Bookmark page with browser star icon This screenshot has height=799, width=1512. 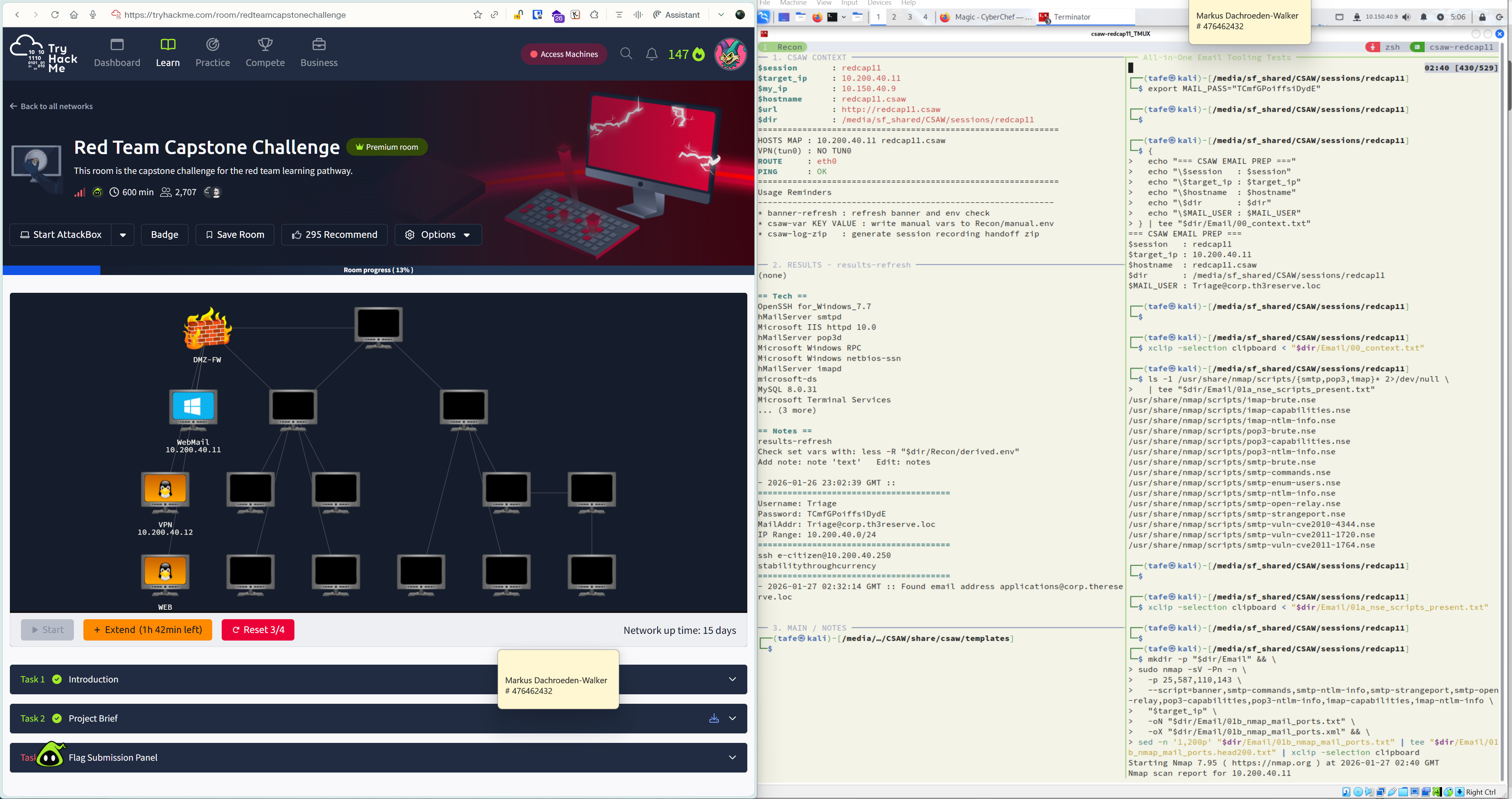pyautogui.click(x=477, y=15)
